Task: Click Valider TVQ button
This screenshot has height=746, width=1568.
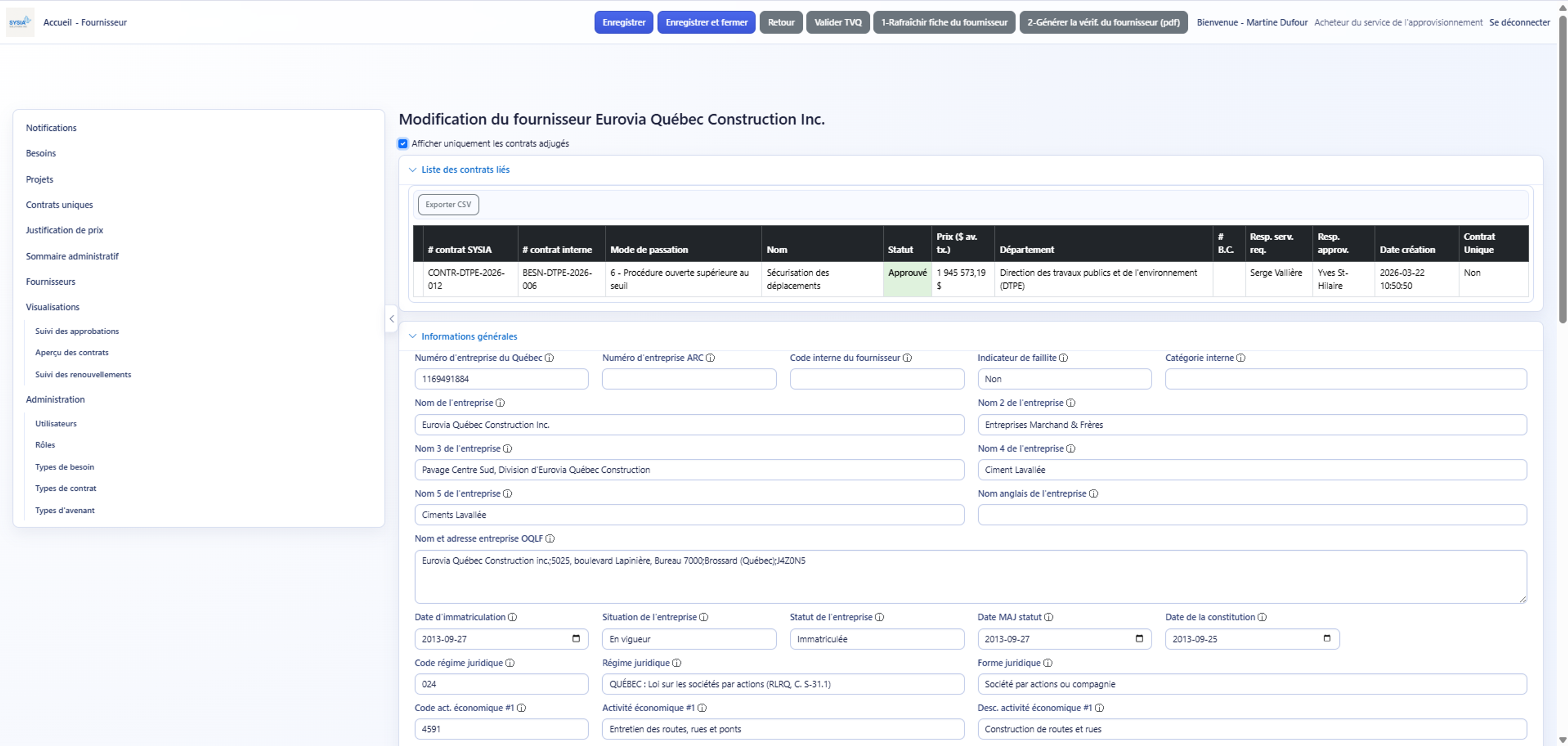Action: 838,22
